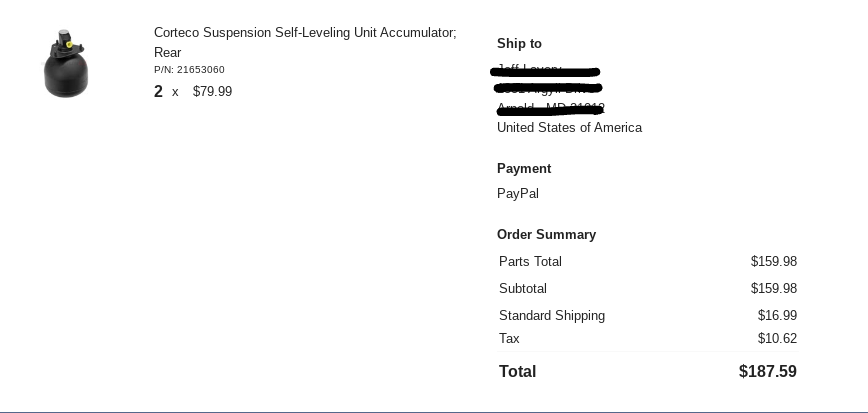Viewport: 868px width, 413px height.
Task: Click the $16.99 shipping cost
Action: click(x=777, y=316)
